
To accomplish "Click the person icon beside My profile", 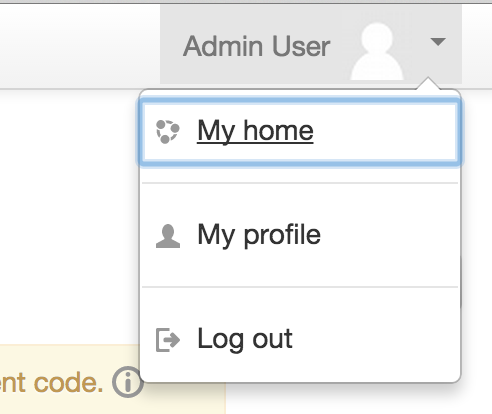I will coord(168,236).
